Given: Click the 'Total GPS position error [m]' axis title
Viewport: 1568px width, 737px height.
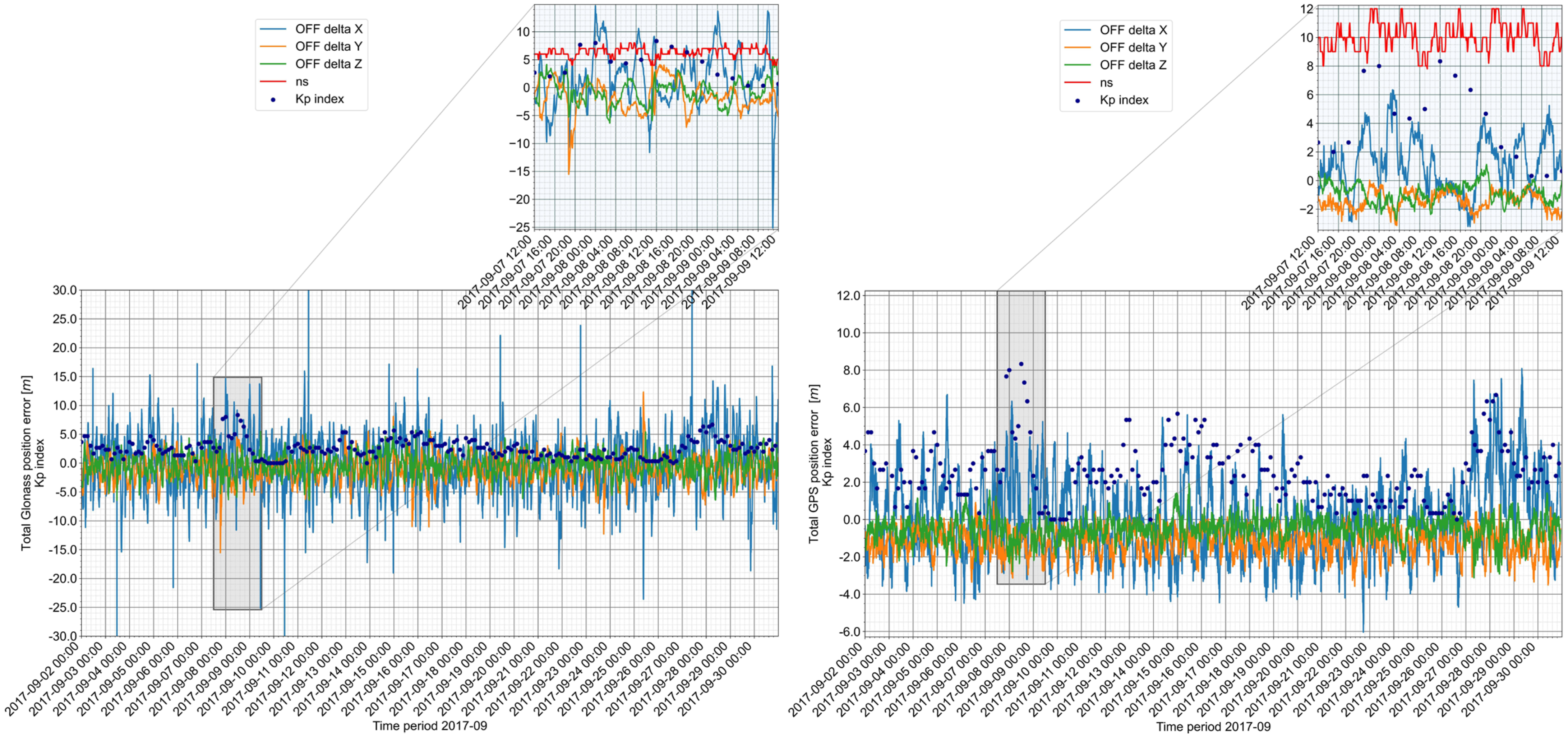Looking at the screenshot, I should [x=813, y=464].
